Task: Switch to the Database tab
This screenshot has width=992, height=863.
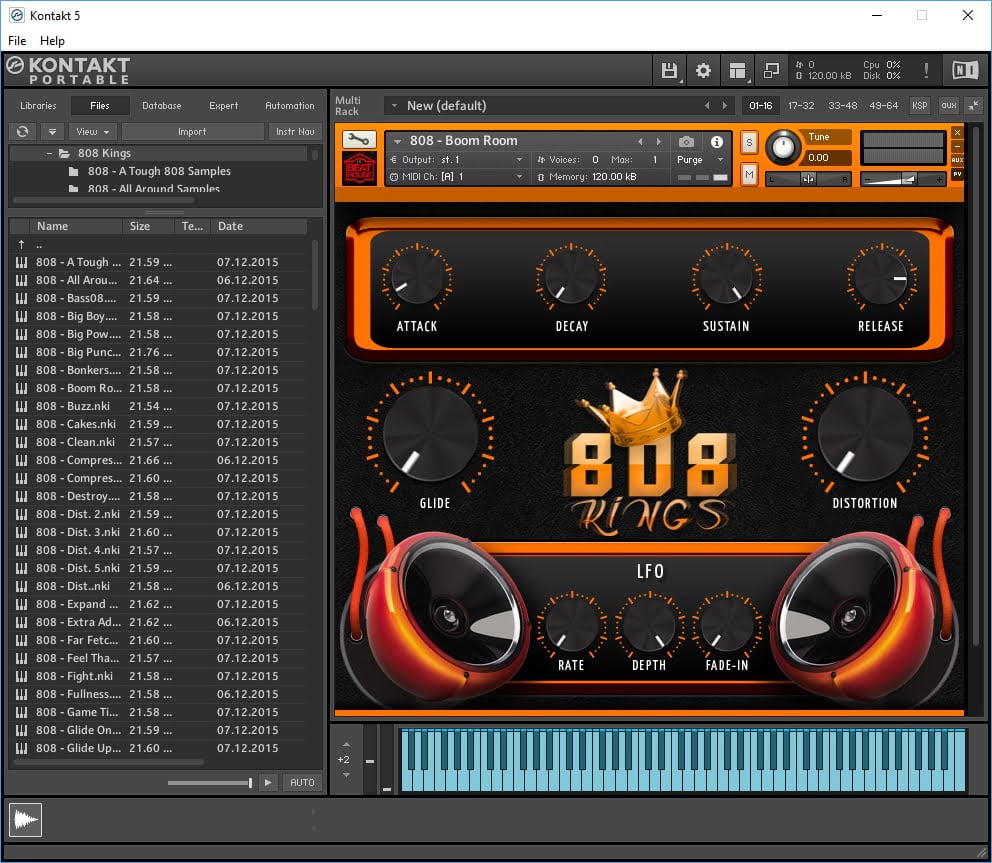Action: [161, 106]
